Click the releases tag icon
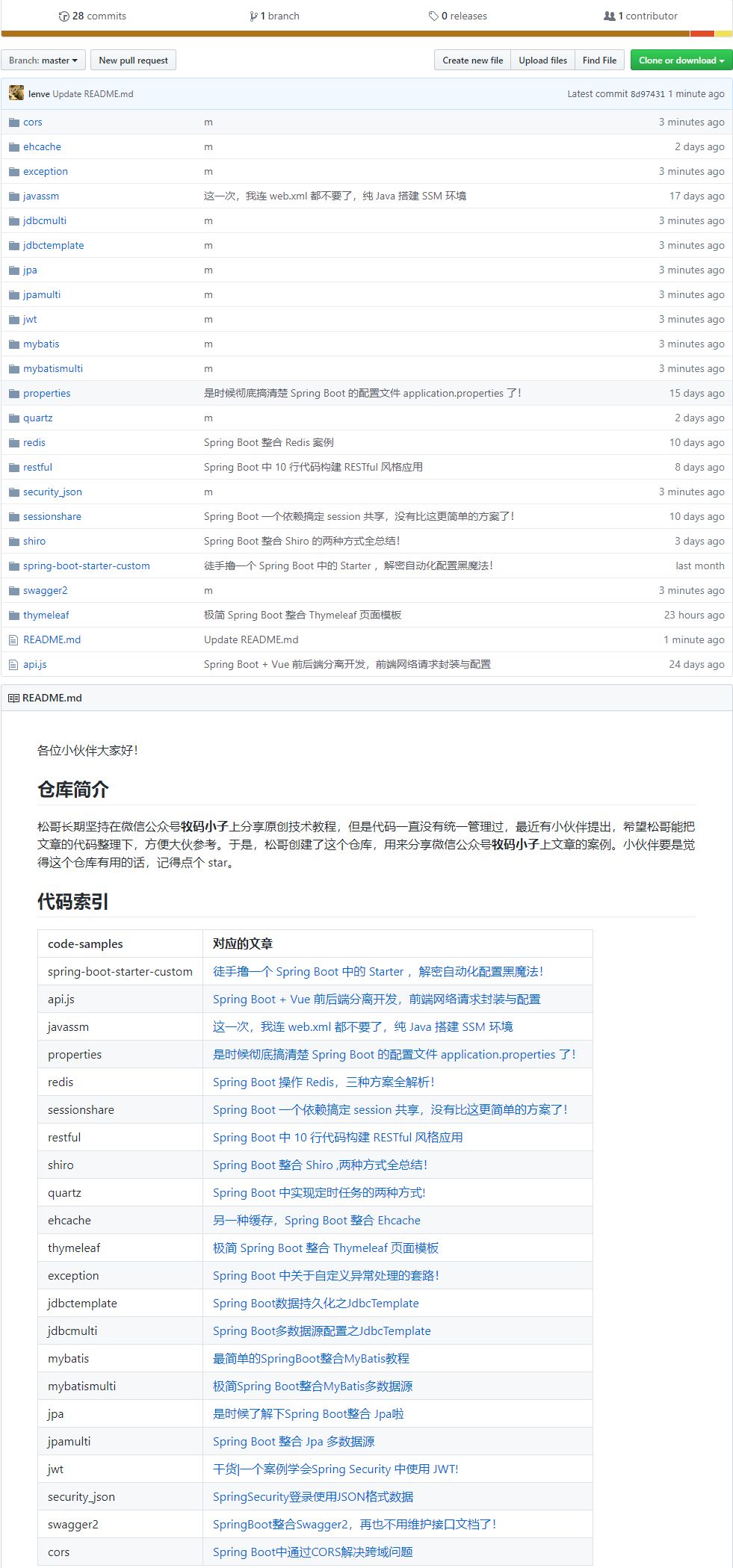733x1568 pixels. pos(433,16)
